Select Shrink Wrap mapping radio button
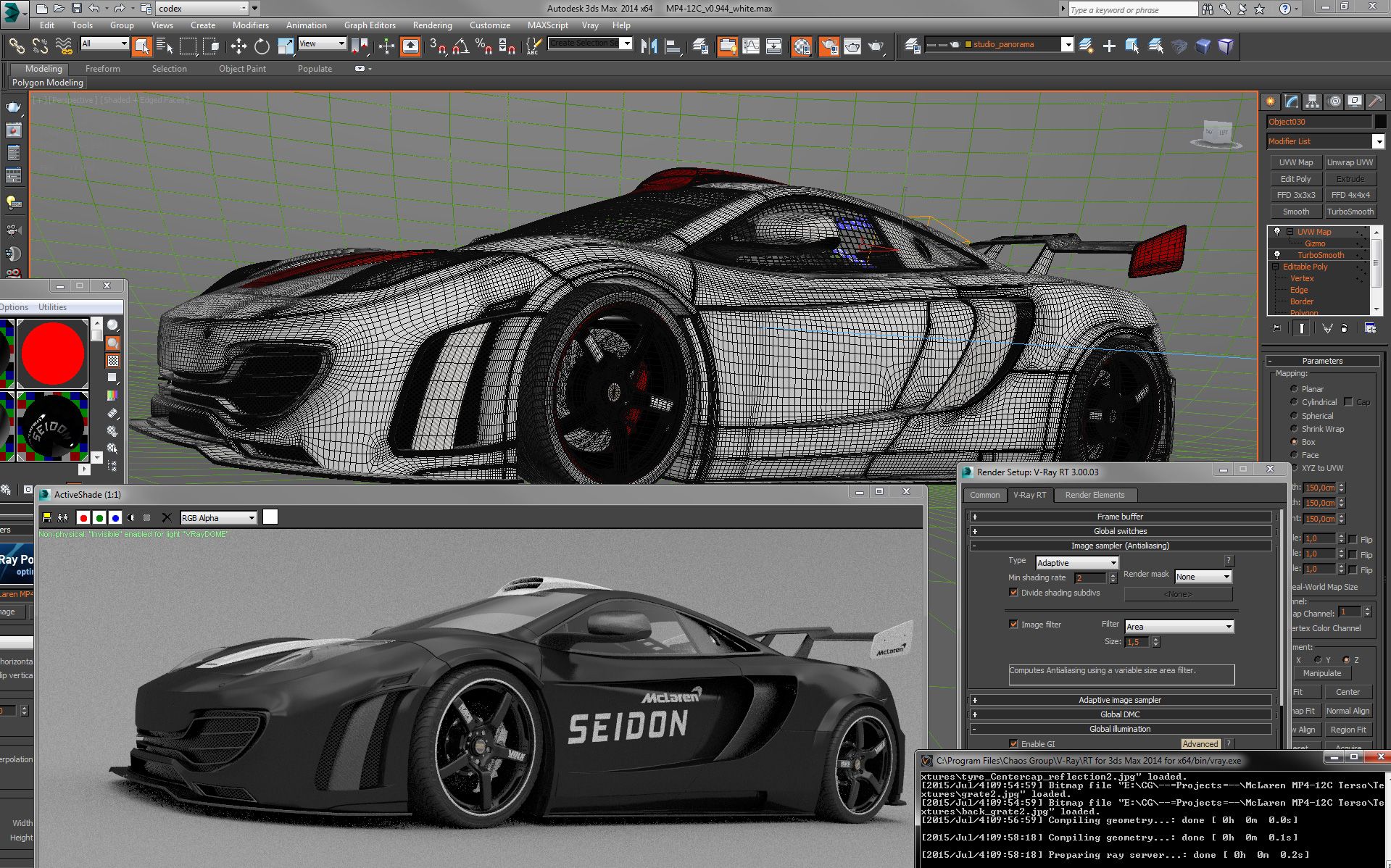The height and width of the screenshot is (868, 1391). 1294,429
